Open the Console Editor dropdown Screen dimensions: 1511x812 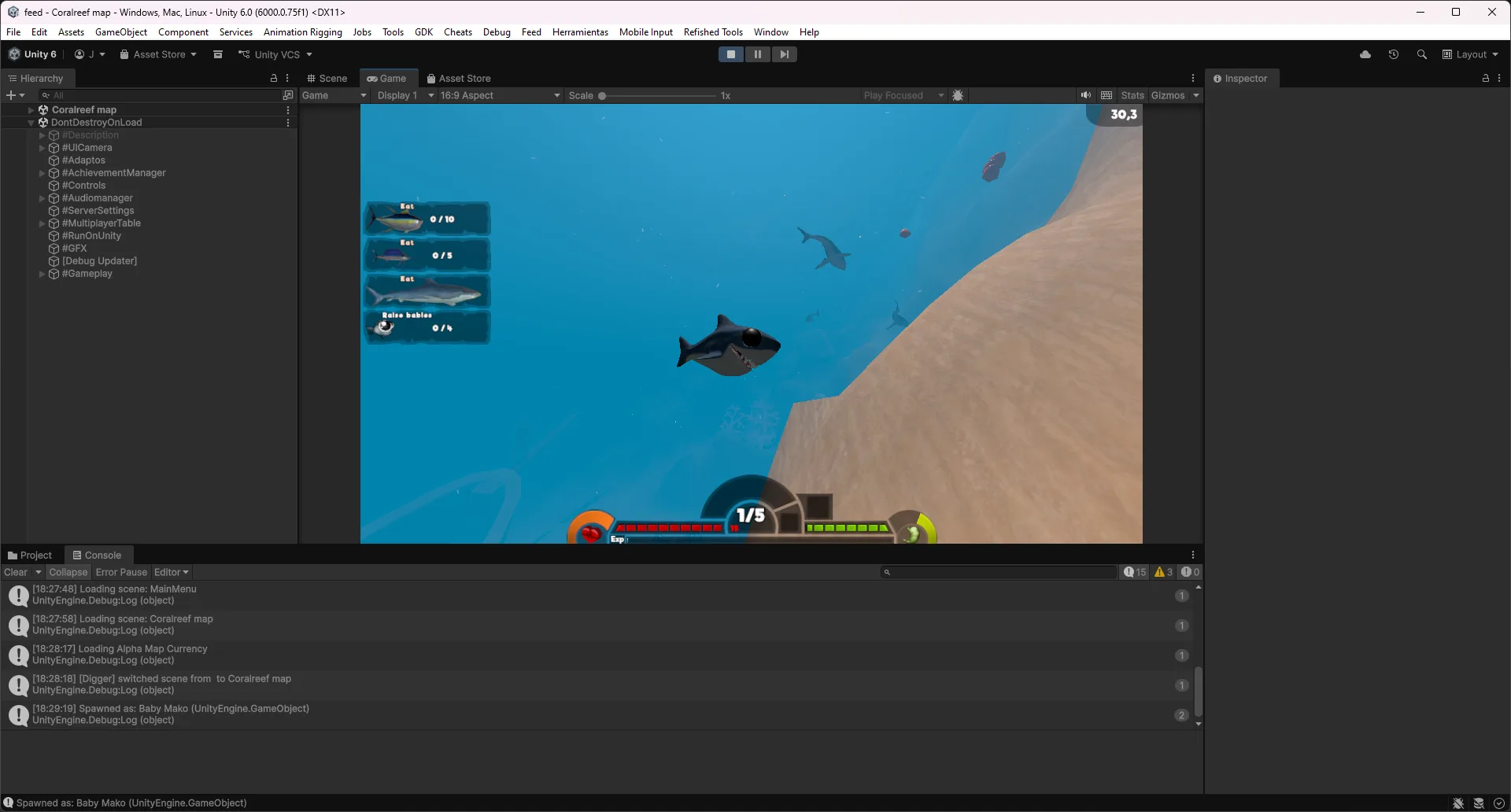click(x=172, y=572)
